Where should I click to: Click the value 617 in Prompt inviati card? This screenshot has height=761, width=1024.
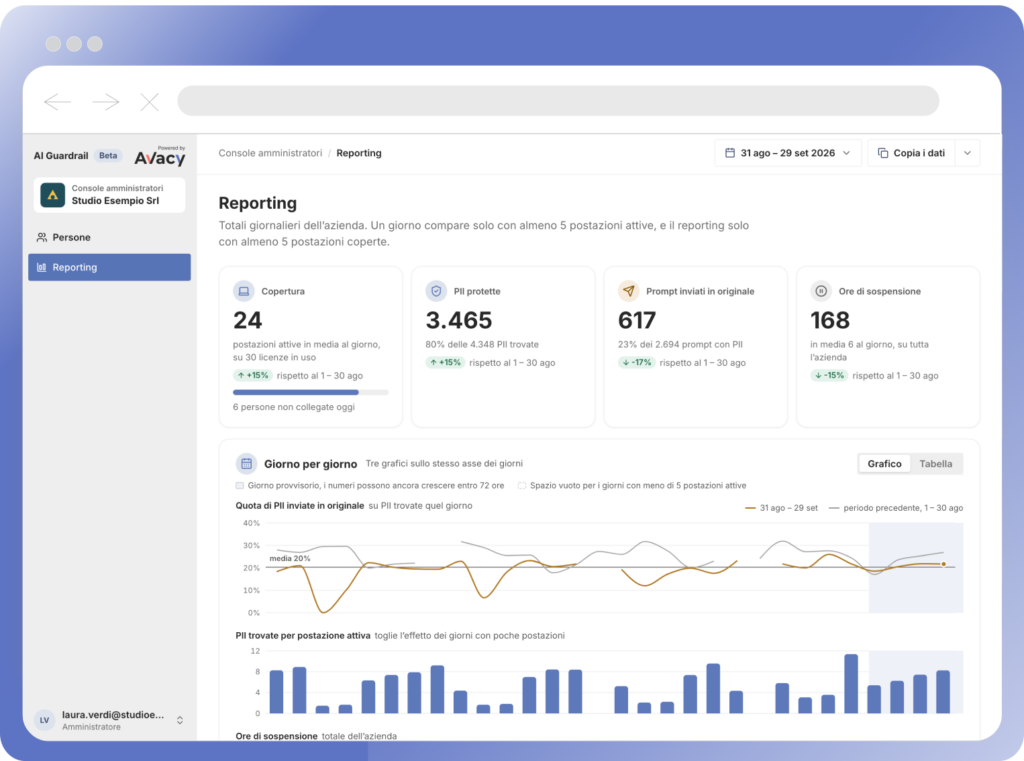click(x=637, y=321)
